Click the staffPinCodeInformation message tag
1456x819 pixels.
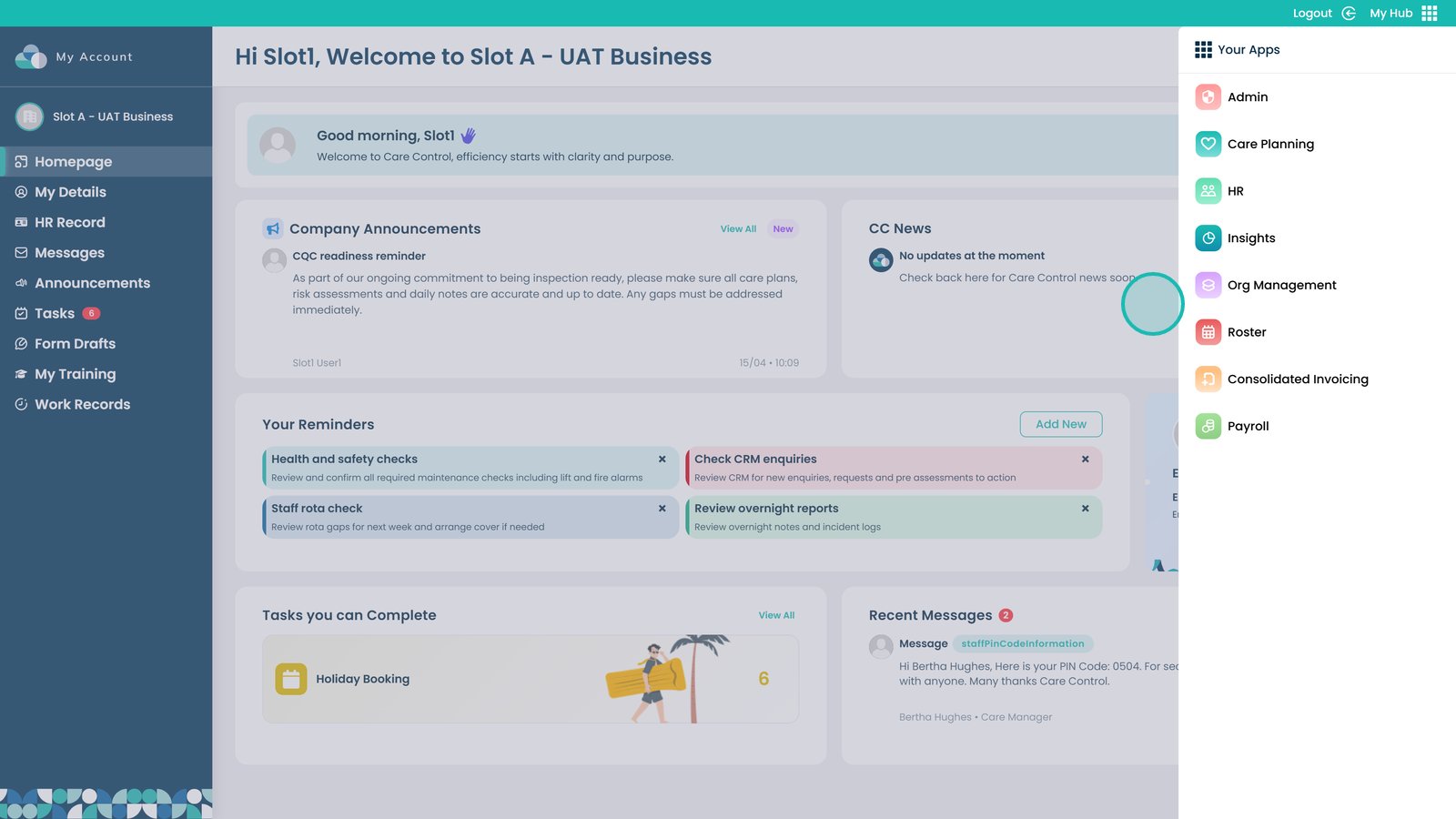click(1022, 643)
